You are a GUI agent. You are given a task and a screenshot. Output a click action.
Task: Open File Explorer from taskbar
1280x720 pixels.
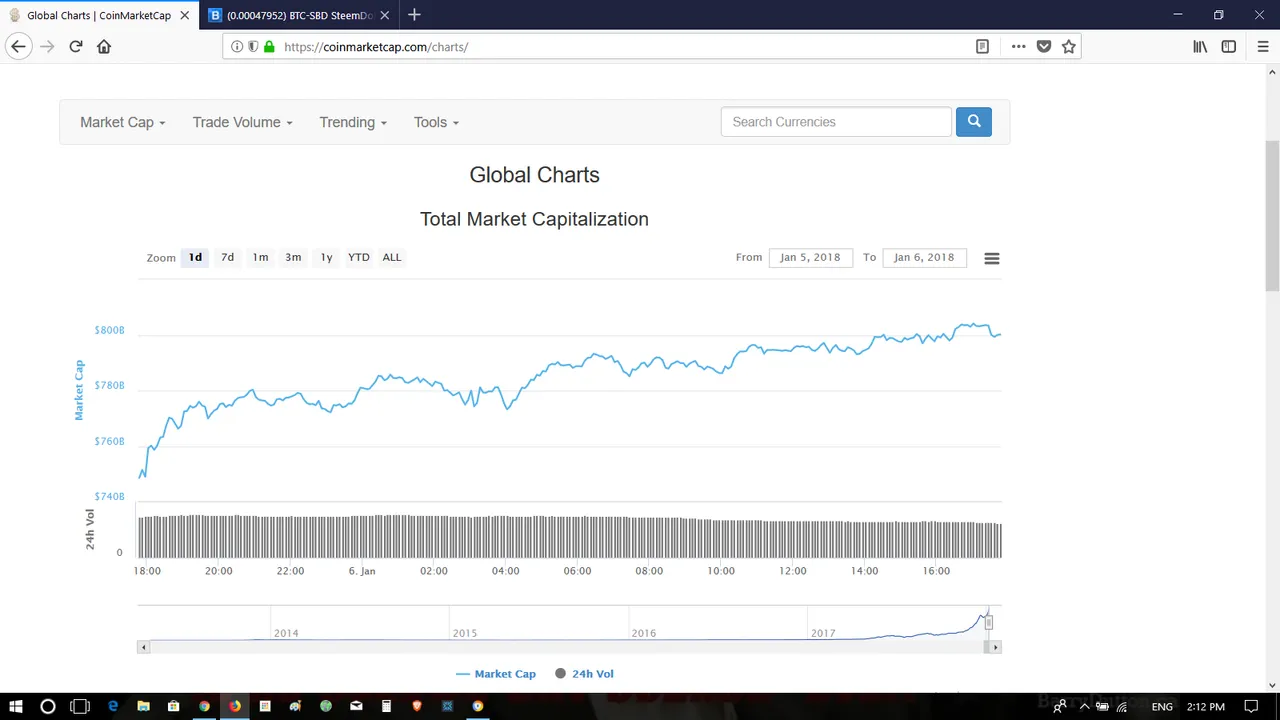pyautogui.click(x=143, y=706)
